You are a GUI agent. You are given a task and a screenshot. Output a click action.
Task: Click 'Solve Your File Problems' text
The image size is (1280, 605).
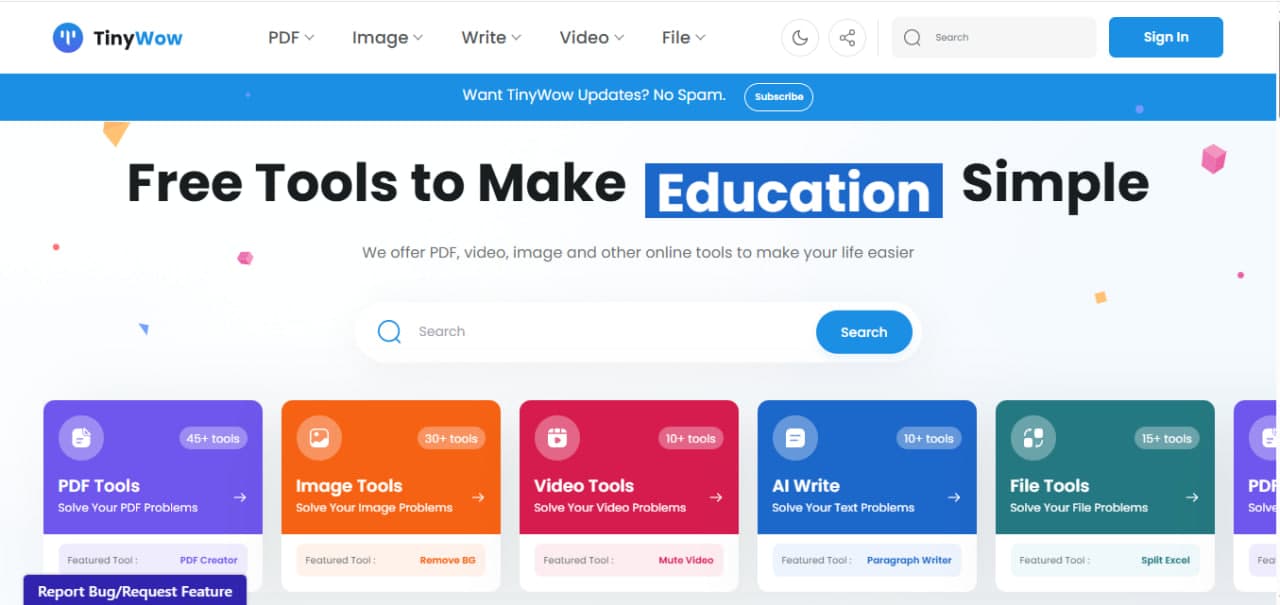[1079, 508]
